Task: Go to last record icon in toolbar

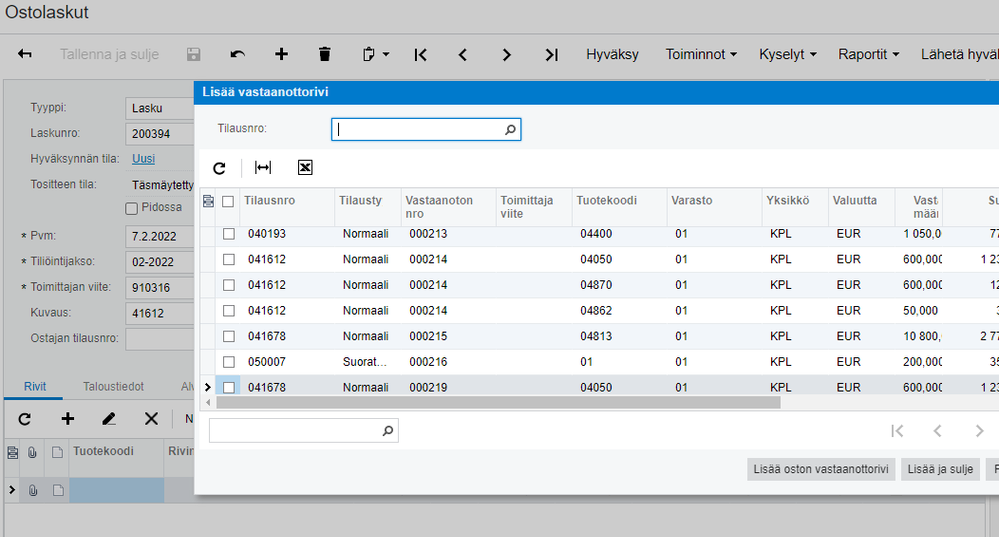Action: pyautogui.click(x=552, y=55)
